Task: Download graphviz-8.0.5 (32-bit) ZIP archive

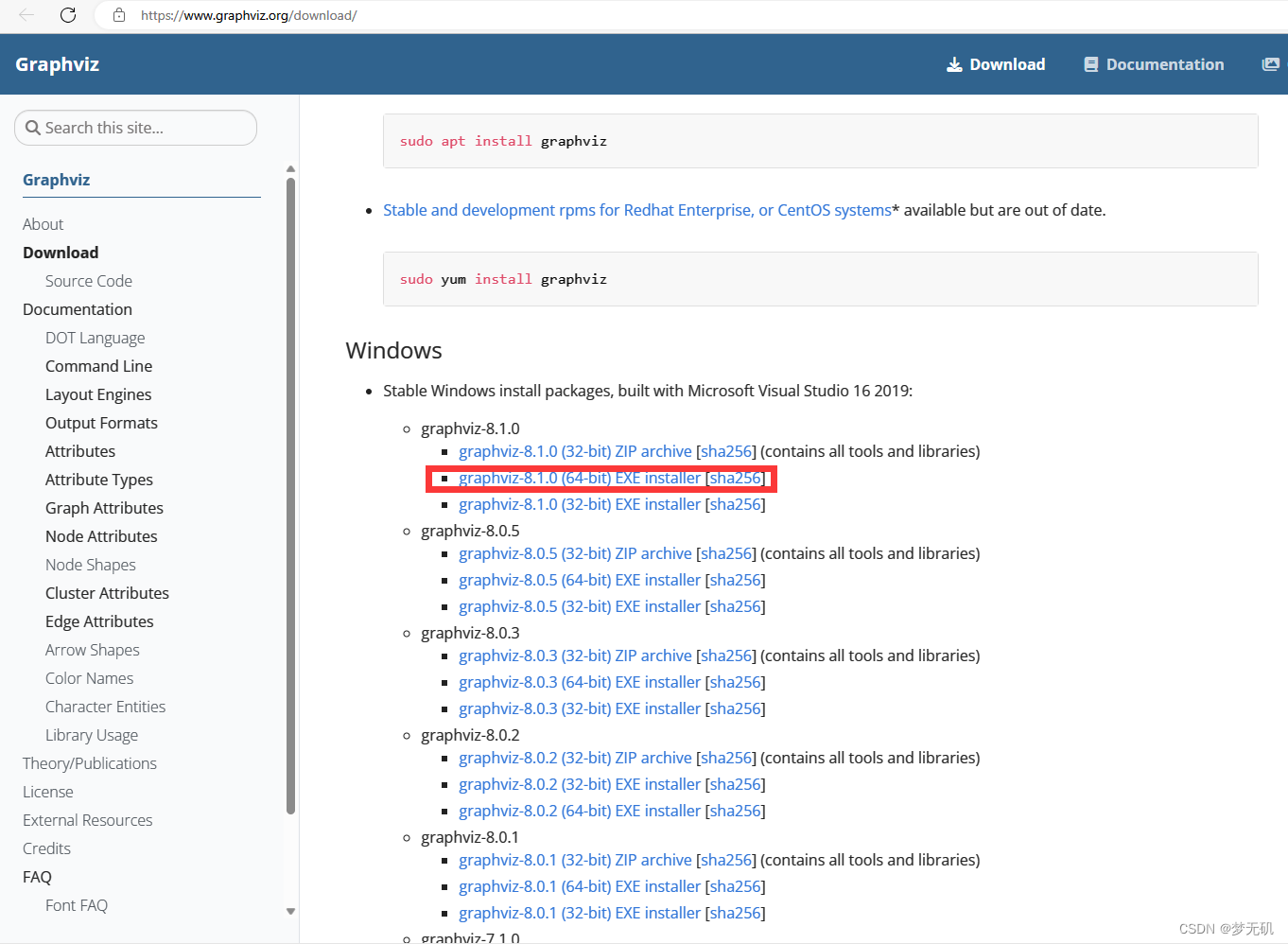Action: click(575, 553)
